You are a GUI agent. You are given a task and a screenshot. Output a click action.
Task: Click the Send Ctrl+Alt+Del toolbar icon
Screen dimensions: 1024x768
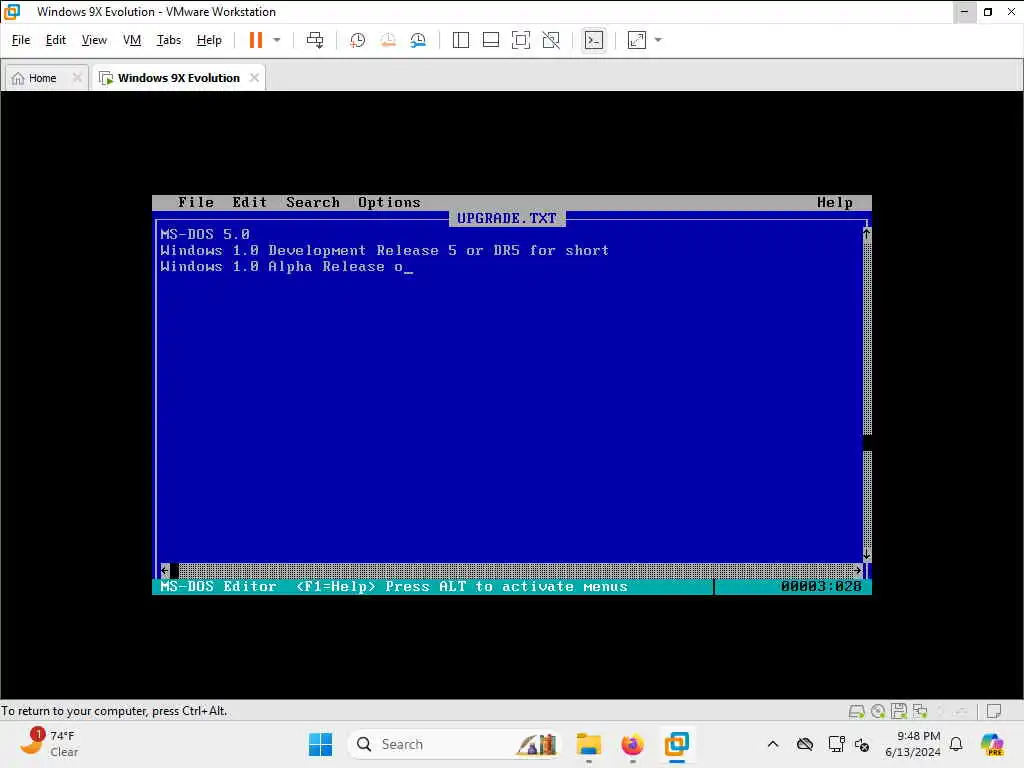coord(315,40)
